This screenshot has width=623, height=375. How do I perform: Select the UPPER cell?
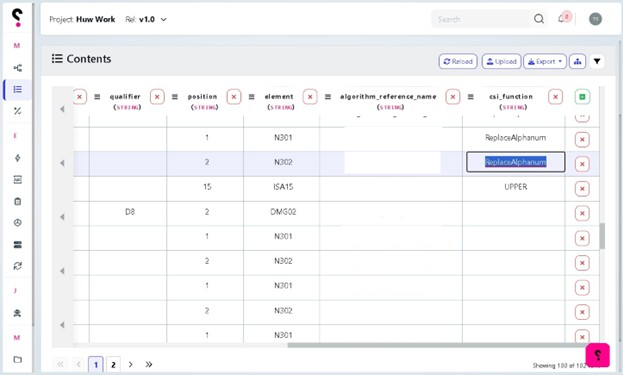tap(515, 187)
